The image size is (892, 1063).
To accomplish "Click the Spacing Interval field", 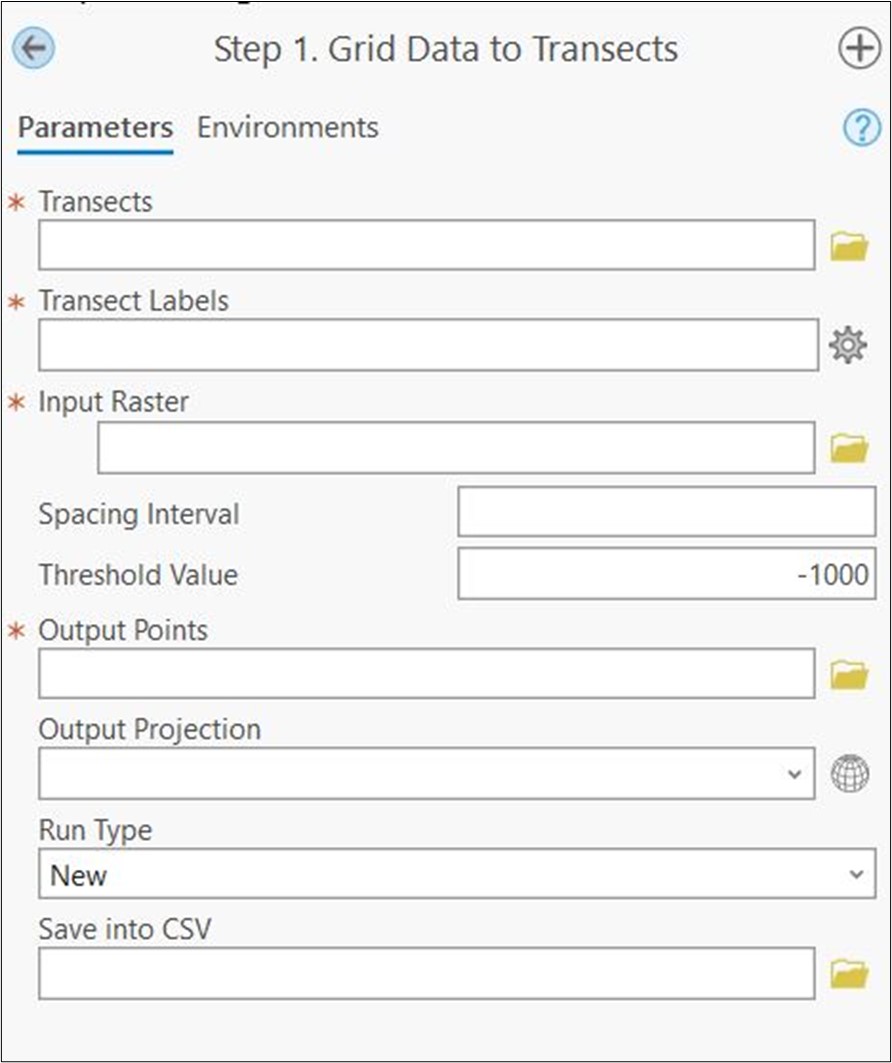I will point(667,511).
